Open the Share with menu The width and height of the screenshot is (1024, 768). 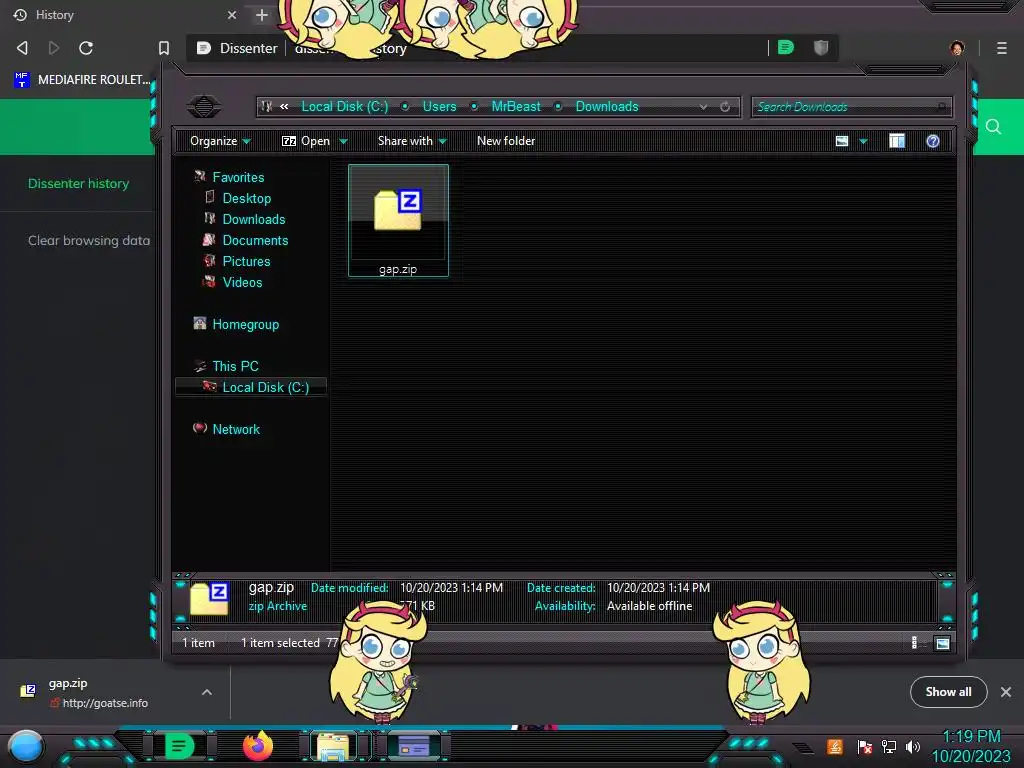[x=412, y=141]
